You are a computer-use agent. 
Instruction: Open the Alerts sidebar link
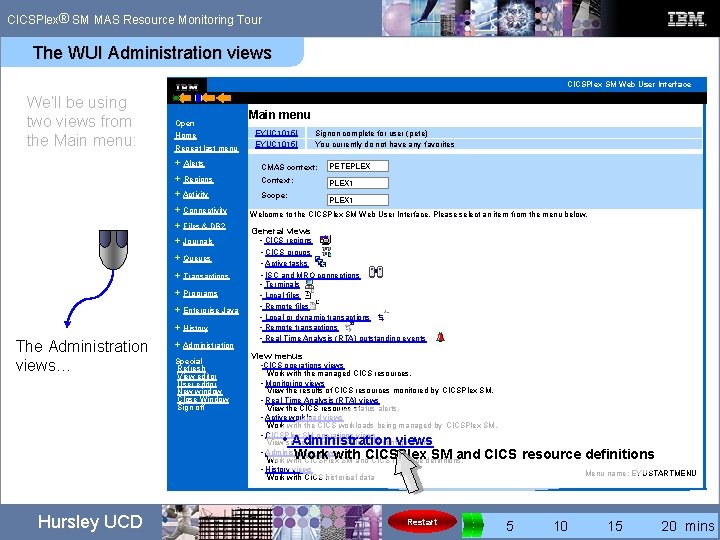pos(194,163)
